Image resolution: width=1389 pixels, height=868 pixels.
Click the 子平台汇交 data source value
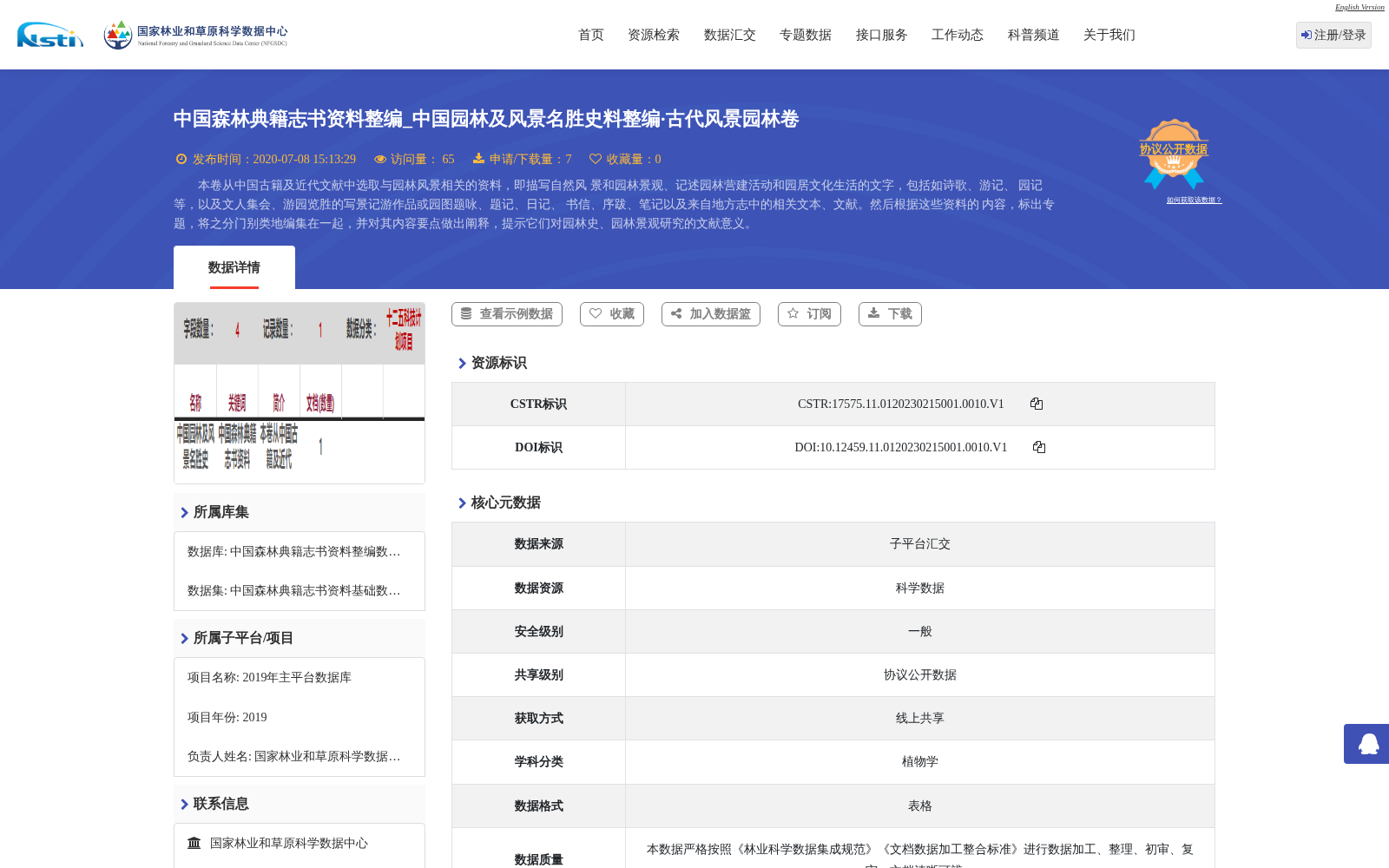(x=920, y=544)
